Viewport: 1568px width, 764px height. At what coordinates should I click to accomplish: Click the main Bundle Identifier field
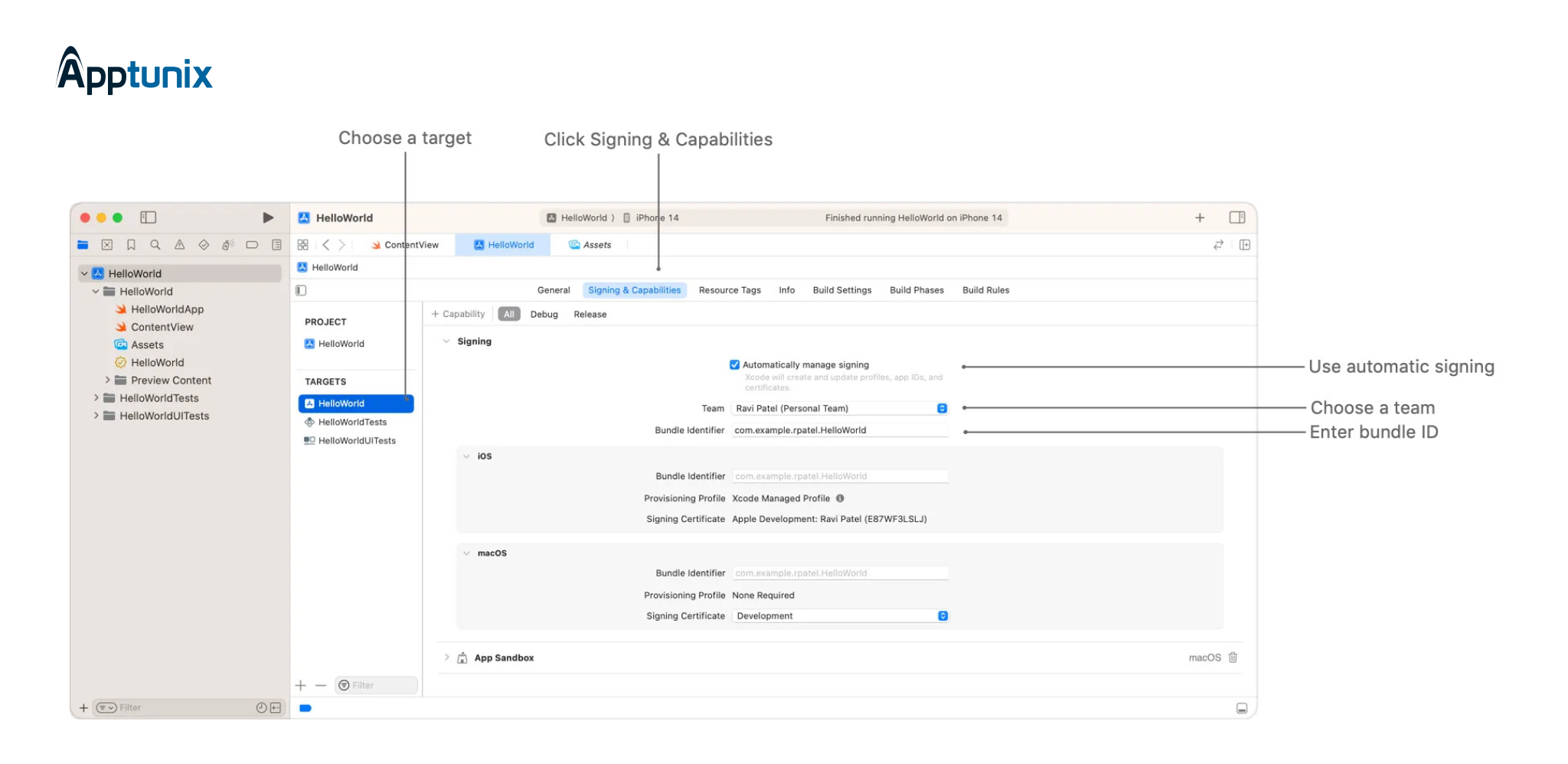839,430
